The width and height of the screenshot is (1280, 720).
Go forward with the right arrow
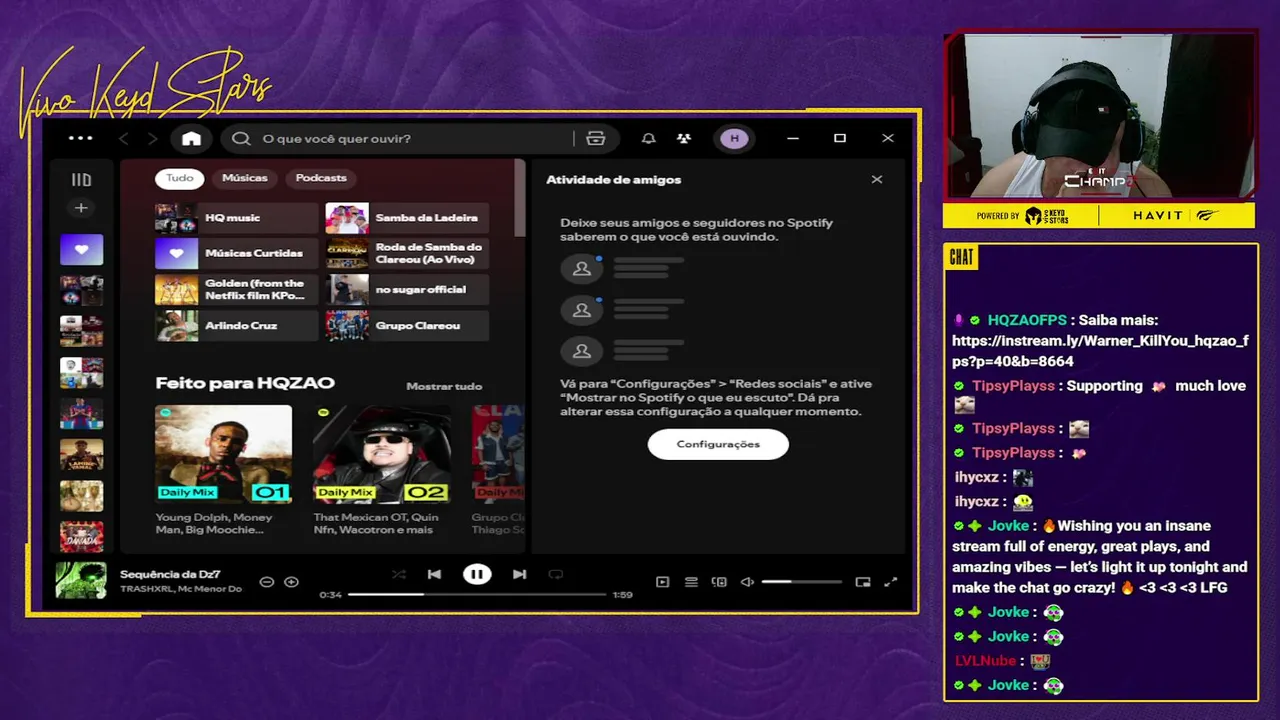click(152, 139)
